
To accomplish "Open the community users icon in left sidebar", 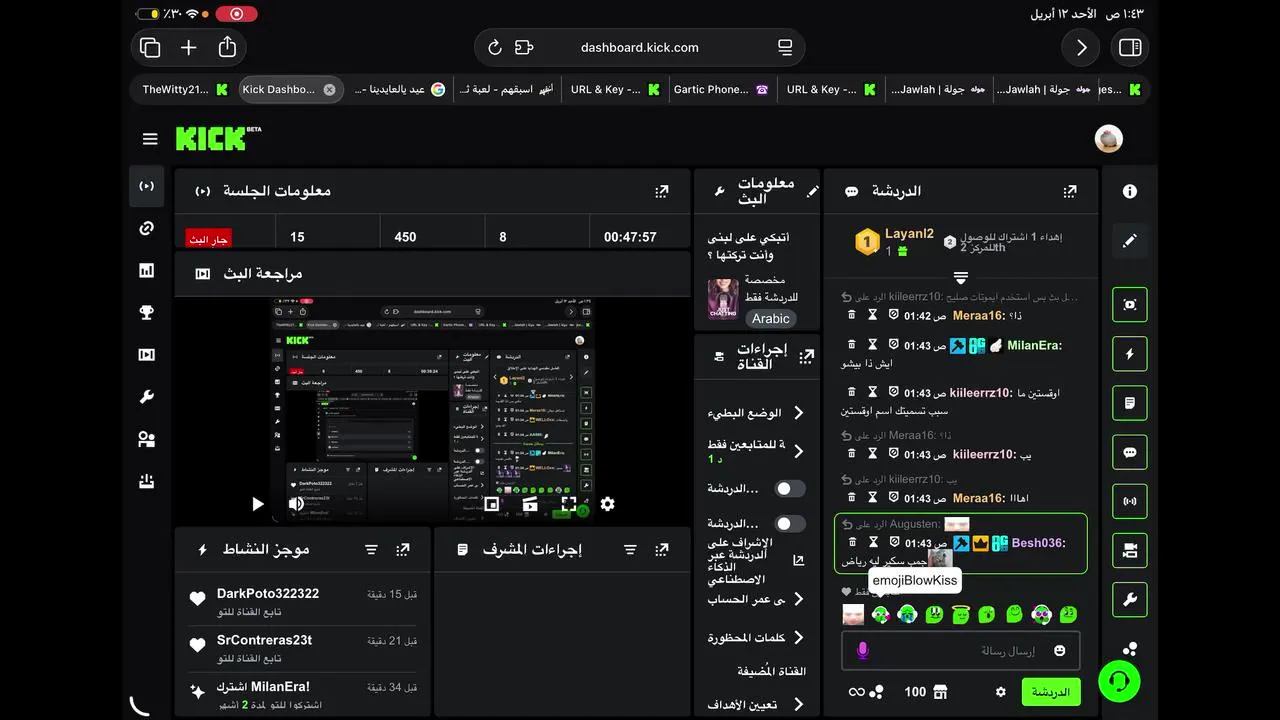I will (x=147, y=439).
